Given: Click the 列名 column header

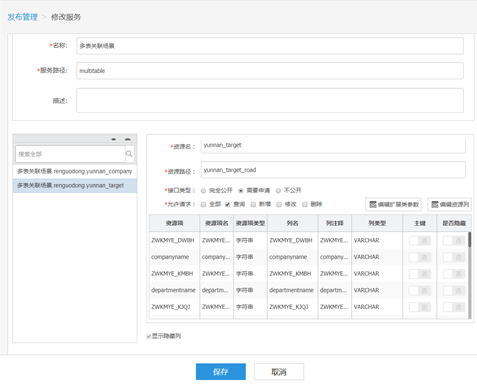Looking at the screenshot, I should (x=292, y=223).
